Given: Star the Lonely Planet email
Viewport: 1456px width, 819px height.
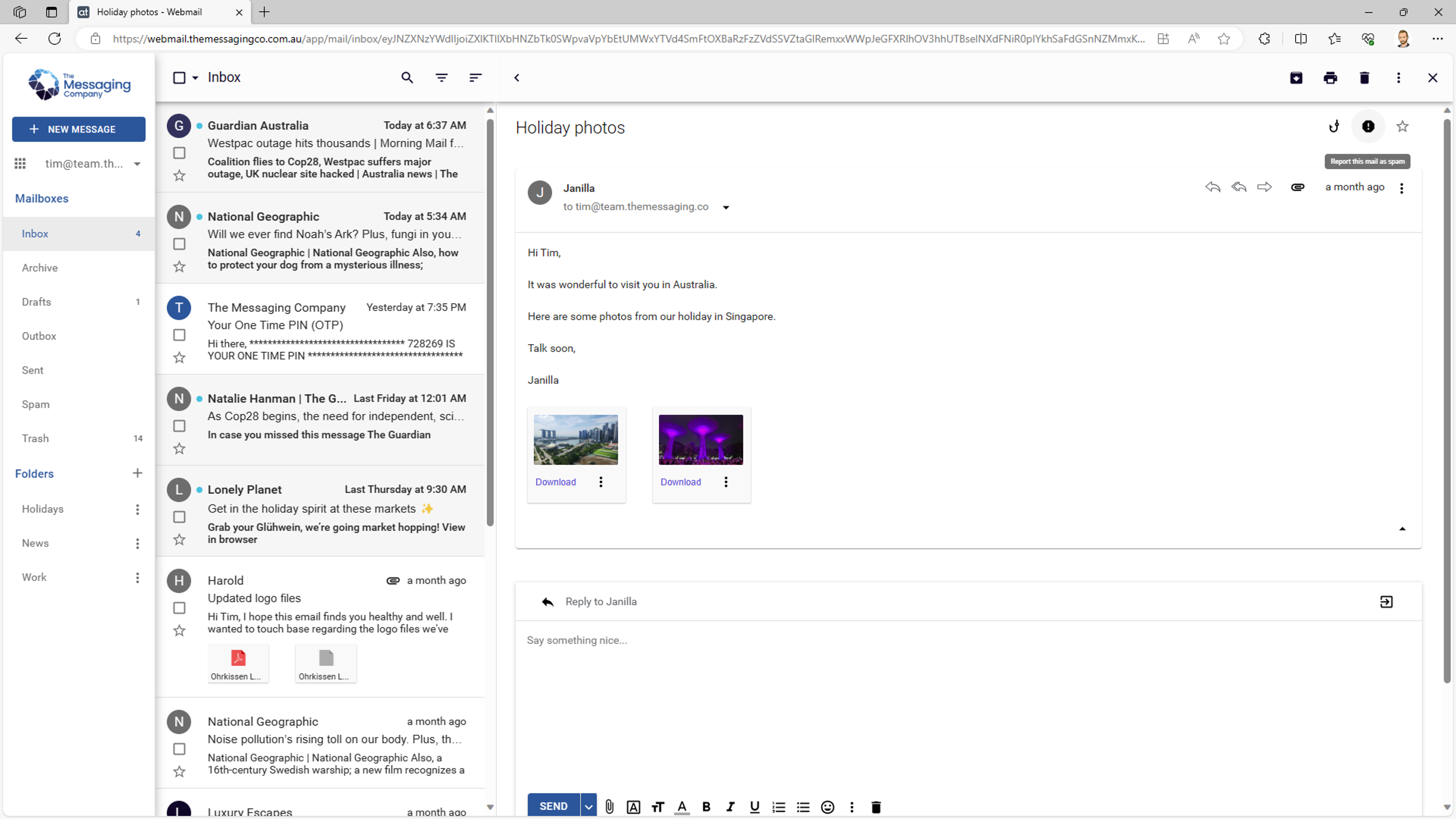Looking at the screenshot, I should tap(179, 540).
